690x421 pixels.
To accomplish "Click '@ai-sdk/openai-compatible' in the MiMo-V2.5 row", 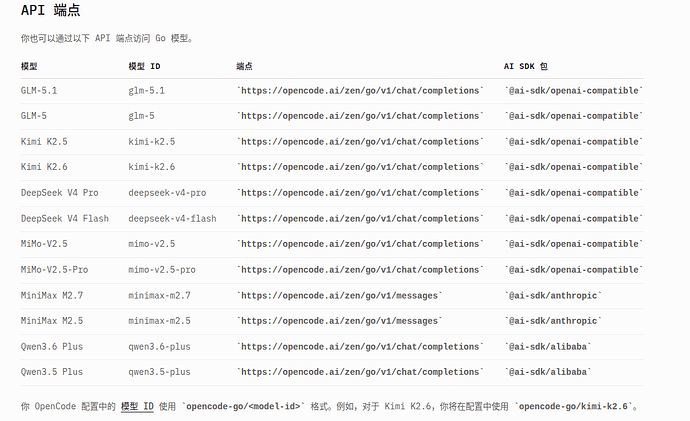I will pos(574,244).
